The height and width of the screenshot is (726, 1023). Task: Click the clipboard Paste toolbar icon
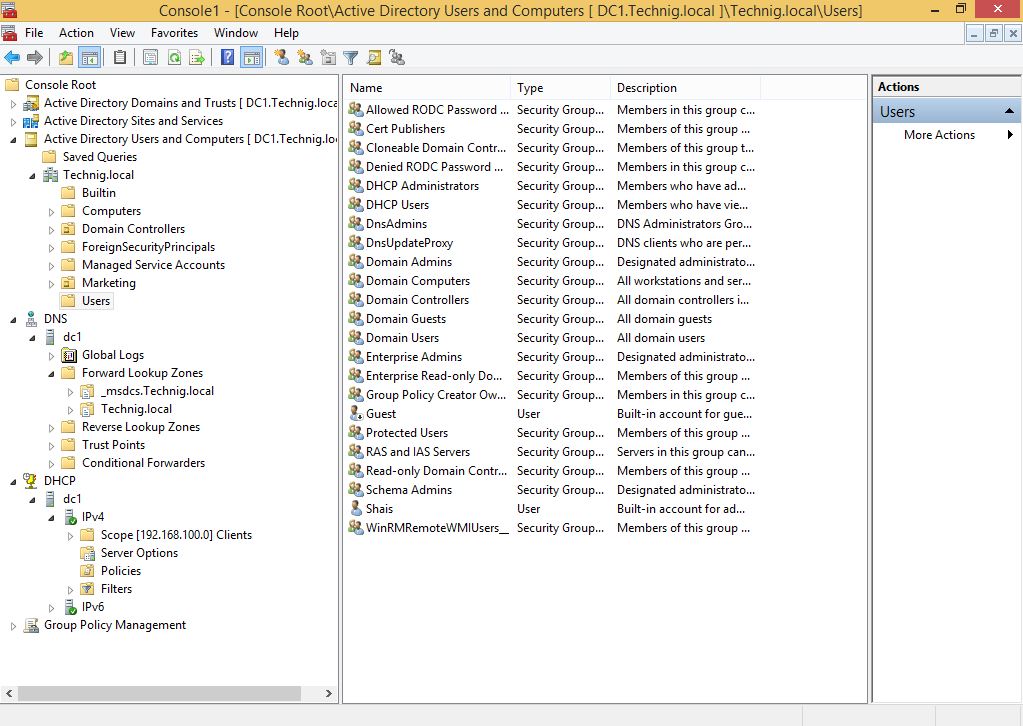coord(120,57)
